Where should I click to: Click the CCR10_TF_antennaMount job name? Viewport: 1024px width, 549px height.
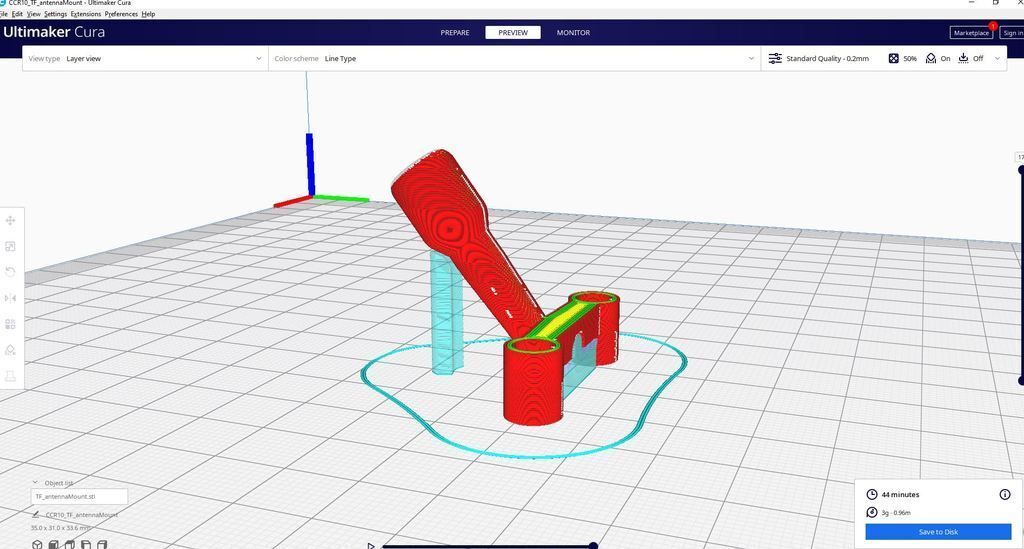[82, 514]
